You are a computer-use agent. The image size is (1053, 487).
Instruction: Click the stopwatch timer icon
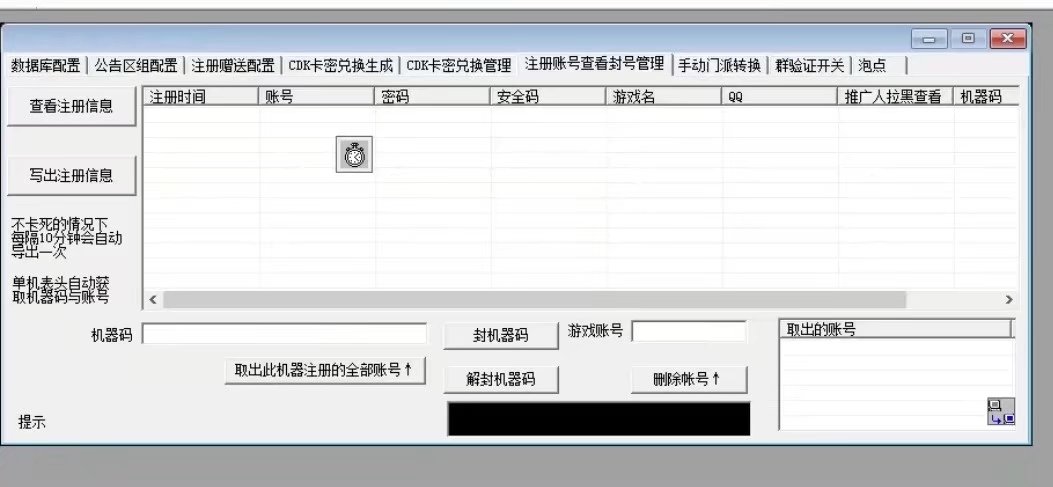pyautogui.click(x=354, y=155)
